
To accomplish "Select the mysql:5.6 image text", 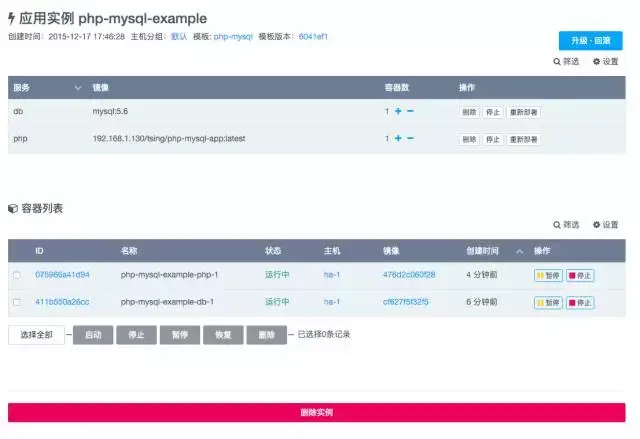I will [110, 111].
